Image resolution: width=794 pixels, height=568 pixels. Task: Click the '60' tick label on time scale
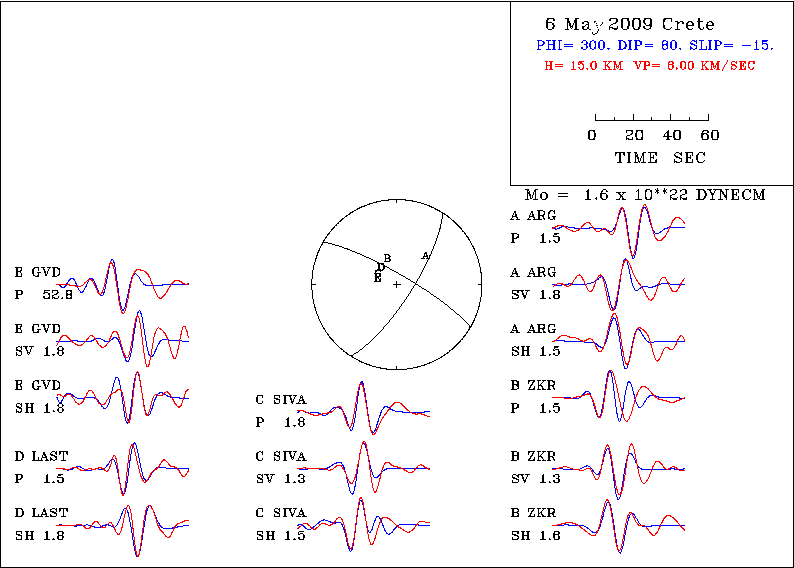tap(710, 135)
